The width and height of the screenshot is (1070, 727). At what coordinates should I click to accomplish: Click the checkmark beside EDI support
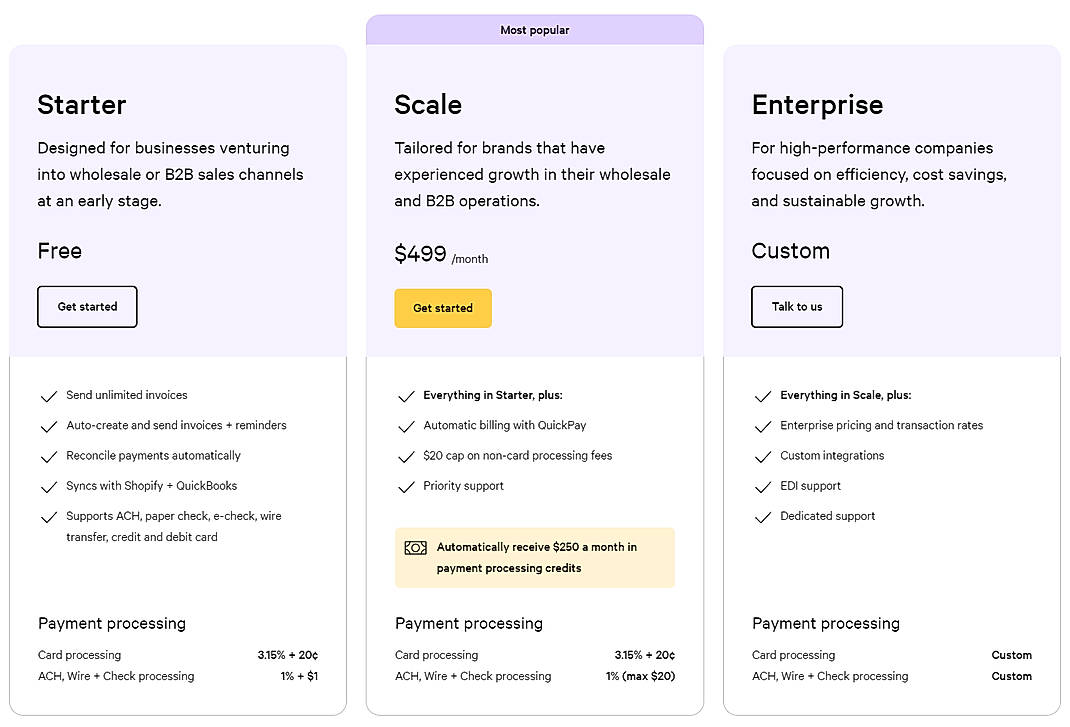763,487
